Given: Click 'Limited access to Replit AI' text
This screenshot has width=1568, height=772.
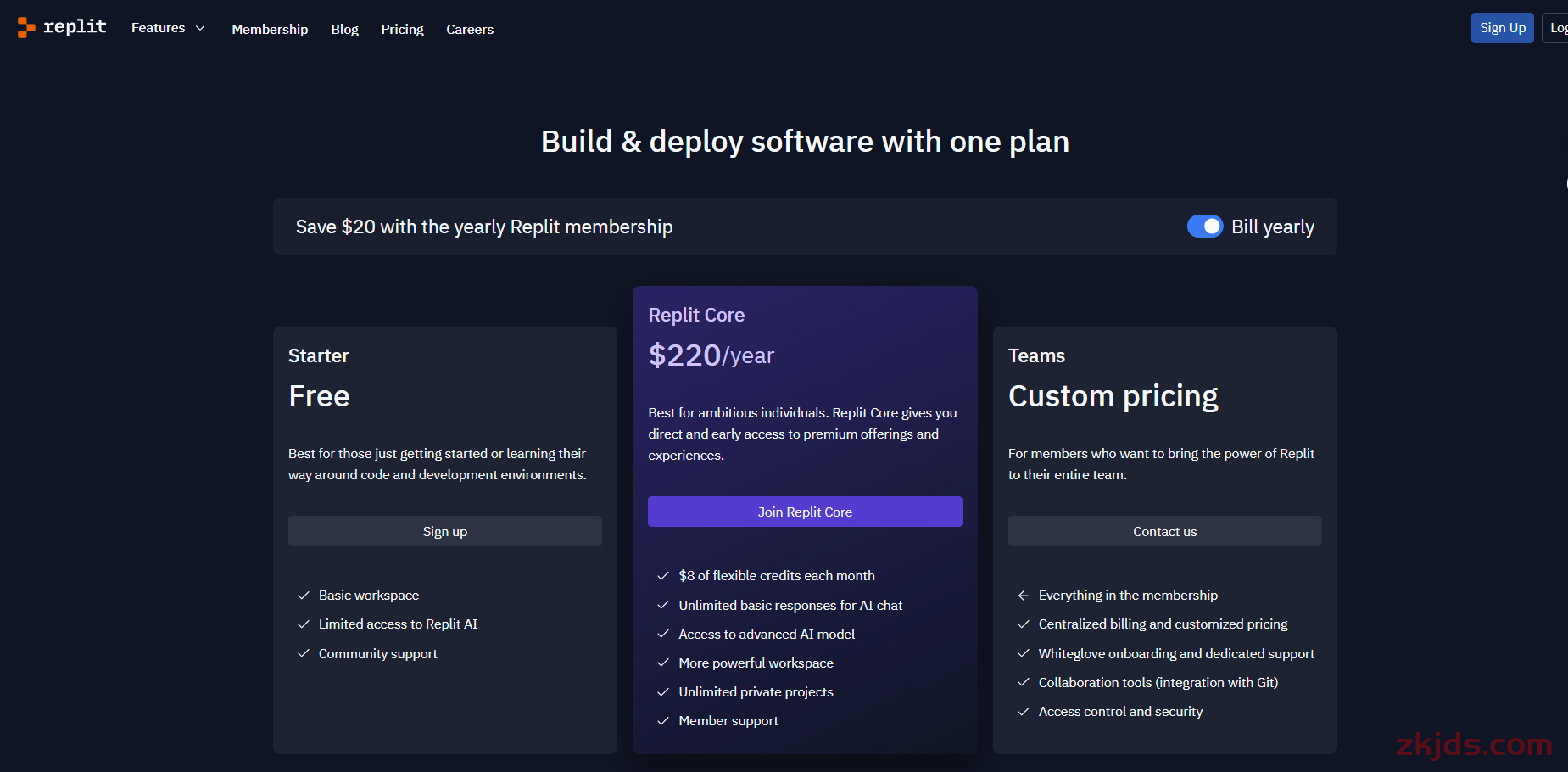Looking at the screenshot, I should [398, 624].
